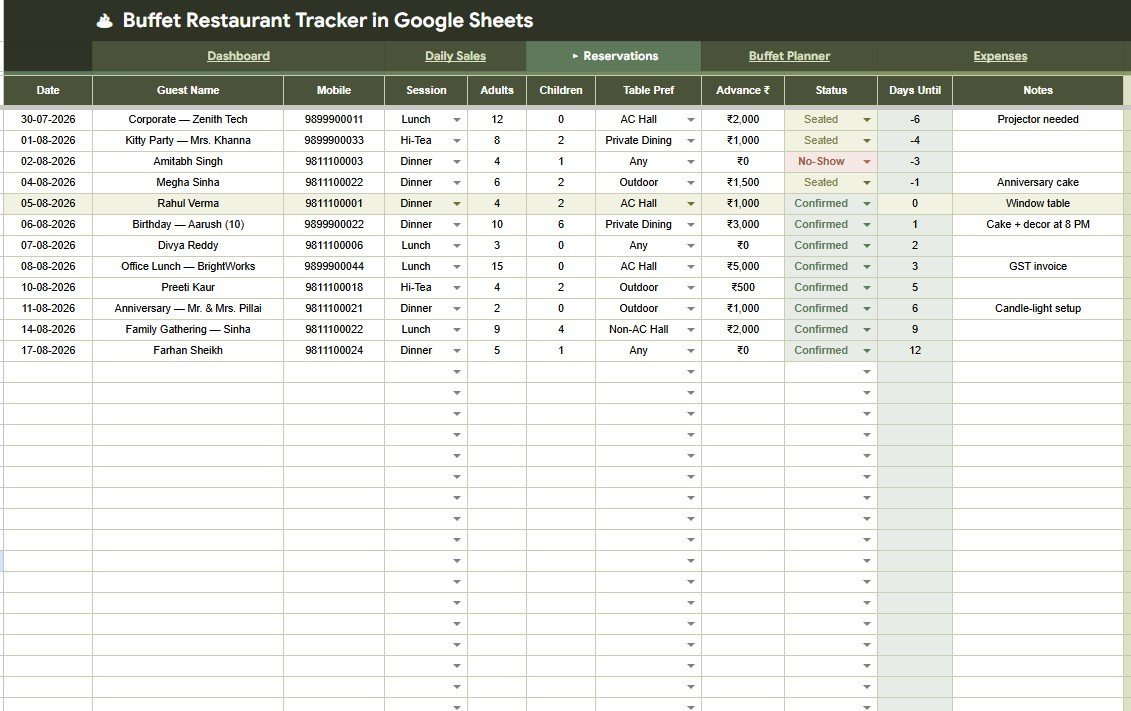Select mobile number 9811100003
1131x711 pixels.
[333, 162]
